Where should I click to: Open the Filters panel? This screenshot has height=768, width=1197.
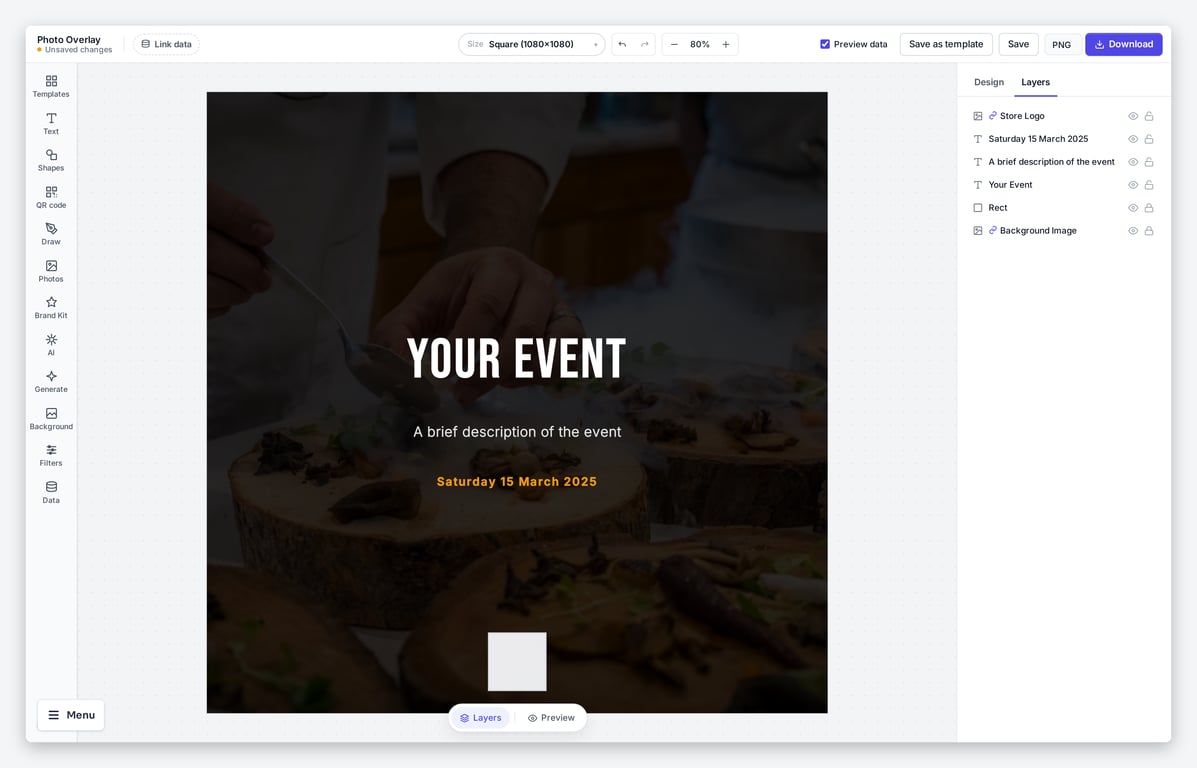tap(51, 456)
